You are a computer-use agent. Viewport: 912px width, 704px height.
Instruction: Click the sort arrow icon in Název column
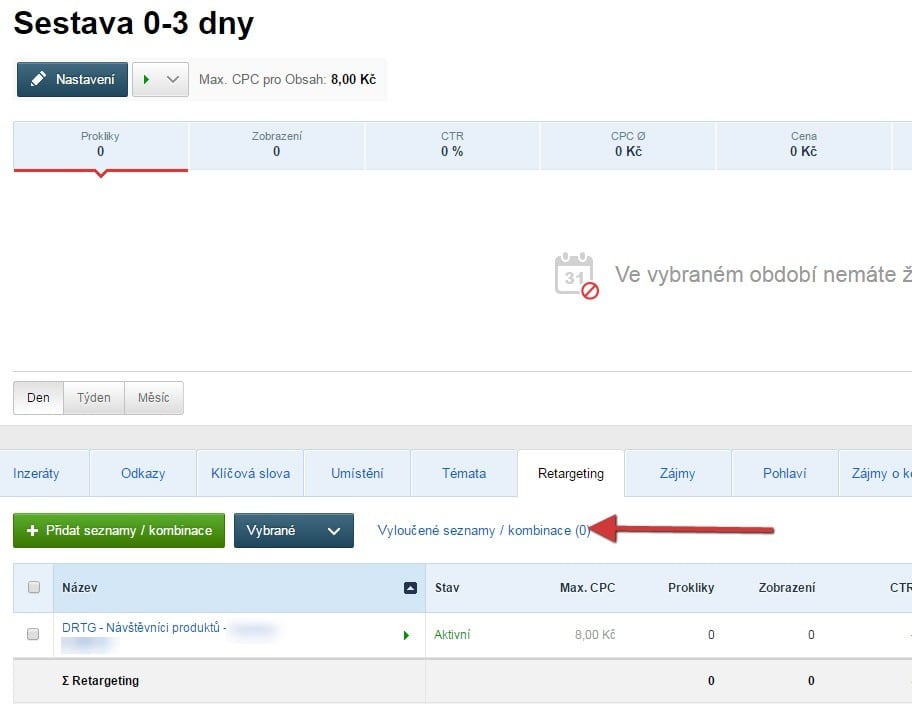coord(410,588)
